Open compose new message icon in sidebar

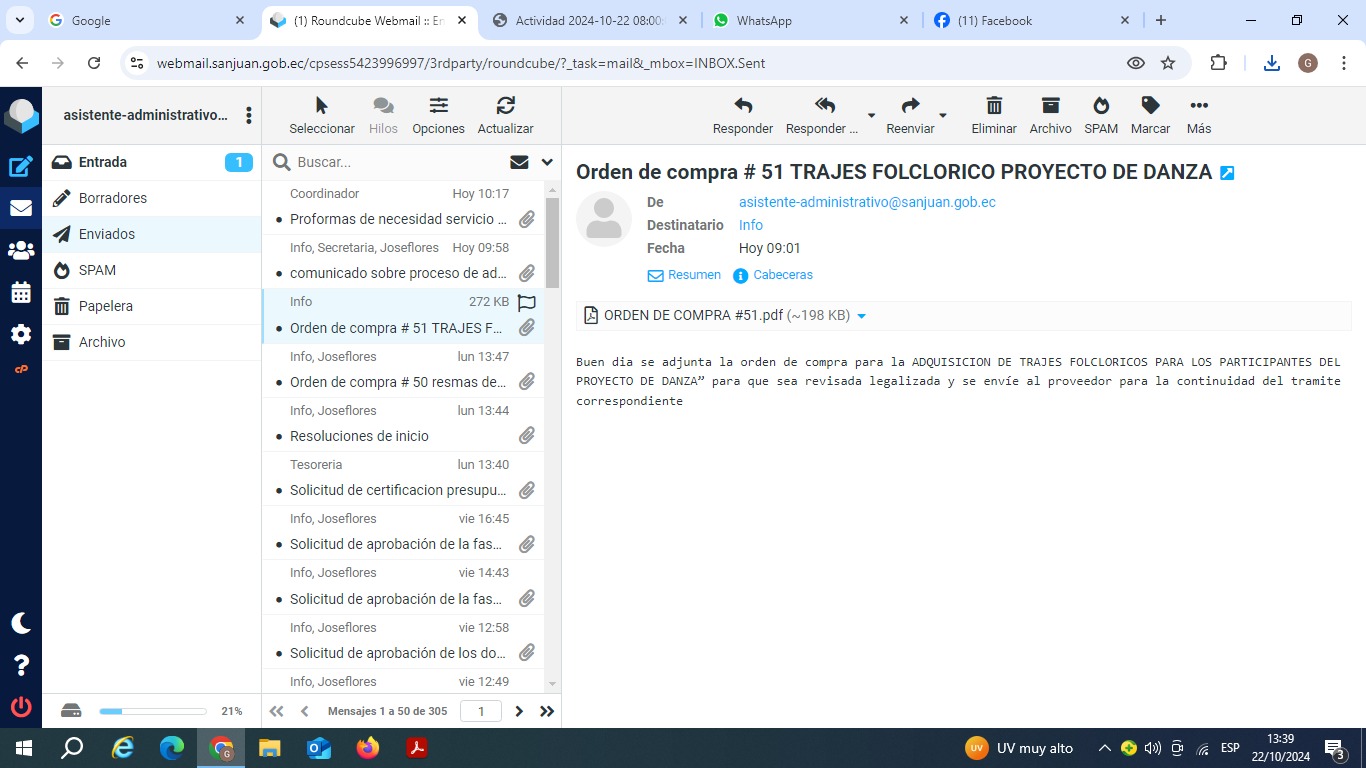click(x=21, y=167)
